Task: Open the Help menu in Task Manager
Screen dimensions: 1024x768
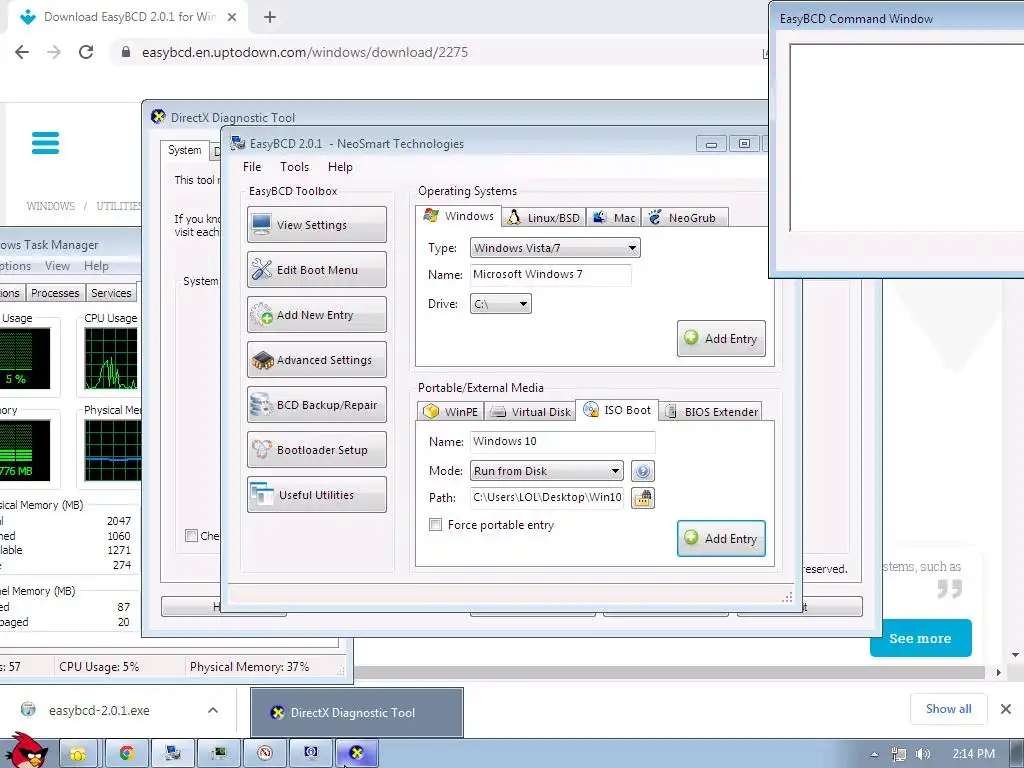Action: pos(96,266)
